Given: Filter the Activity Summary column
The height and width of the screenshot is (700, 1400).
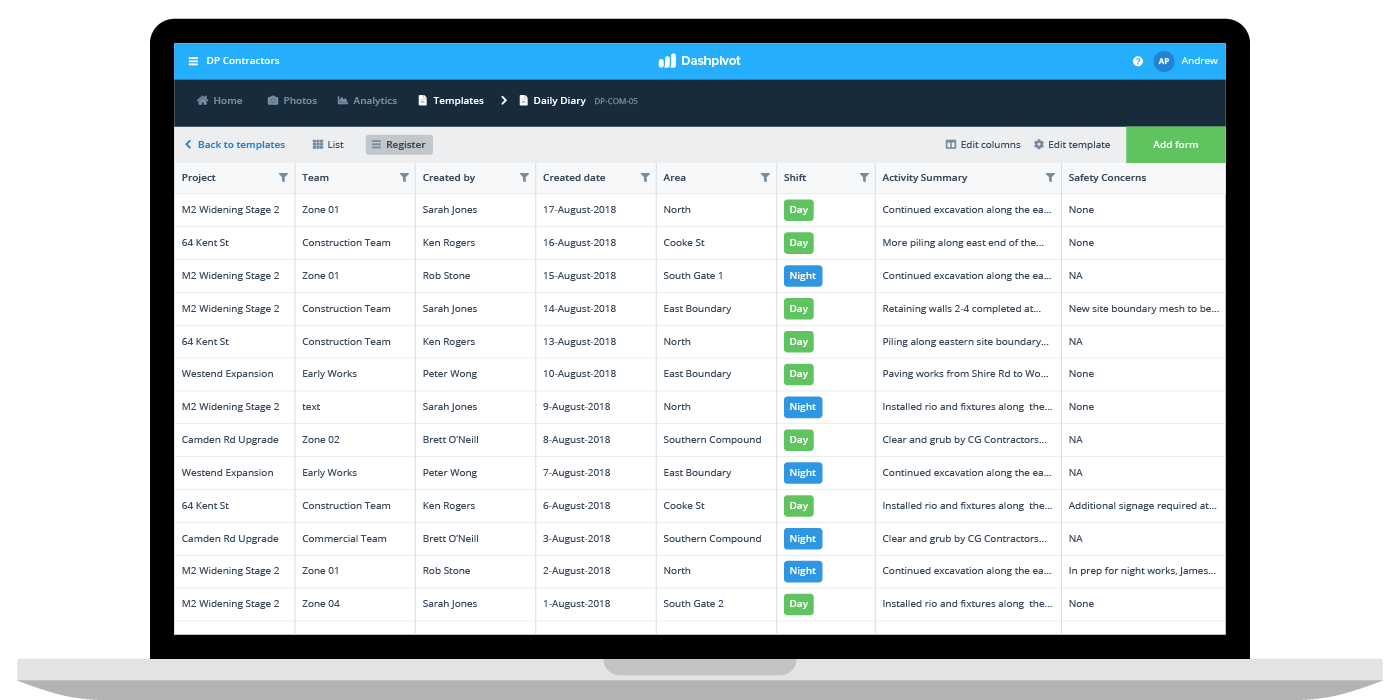Looking at the screenshot, I should (1050, 177).
